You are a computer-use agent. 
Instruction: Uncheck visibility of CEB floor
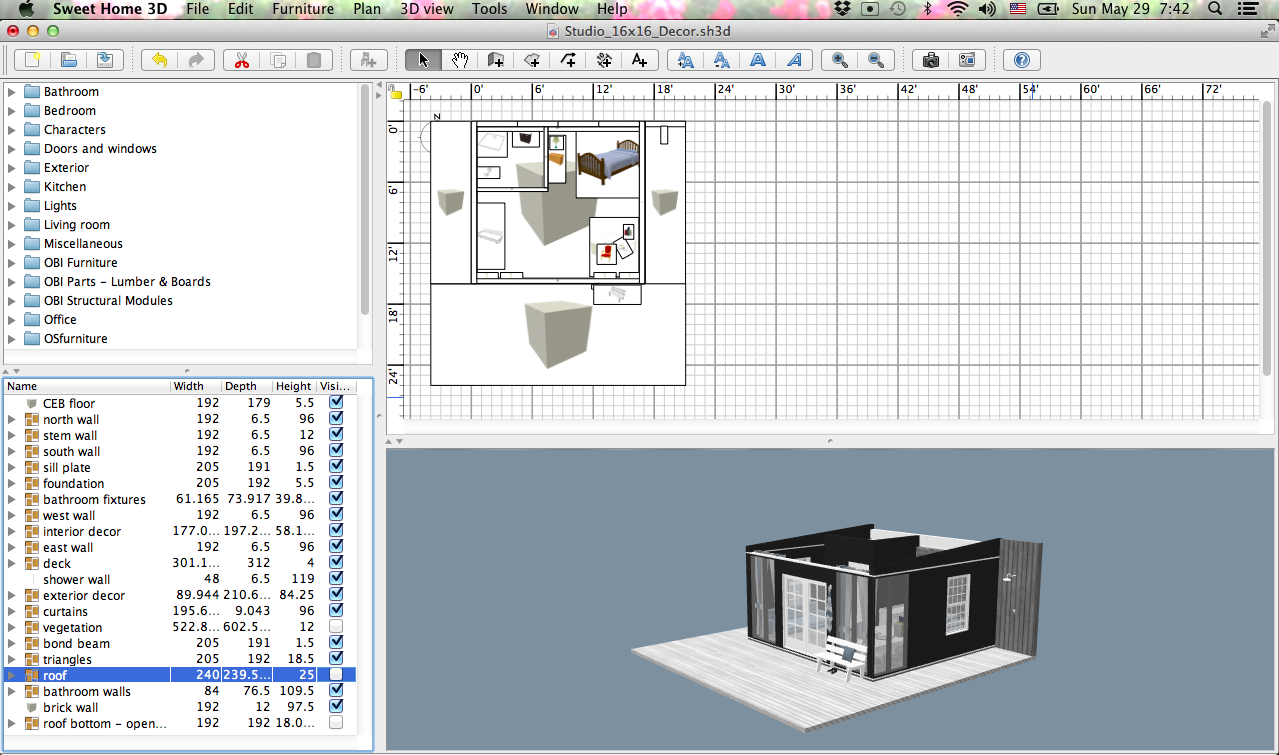pos(336,402)
